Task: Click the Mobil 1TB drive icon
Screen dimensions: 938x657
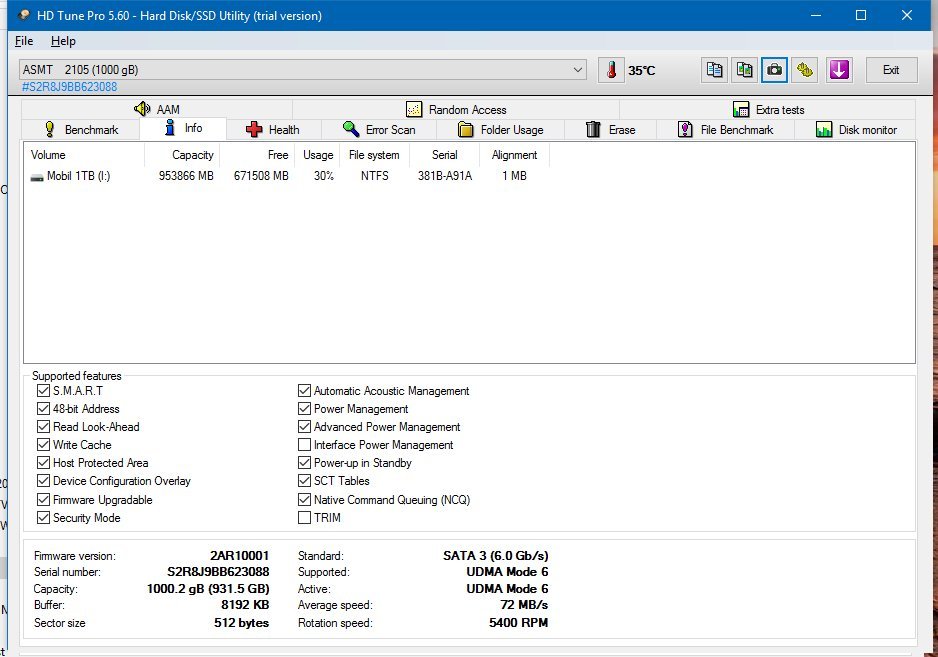Action: coord(37,177)
